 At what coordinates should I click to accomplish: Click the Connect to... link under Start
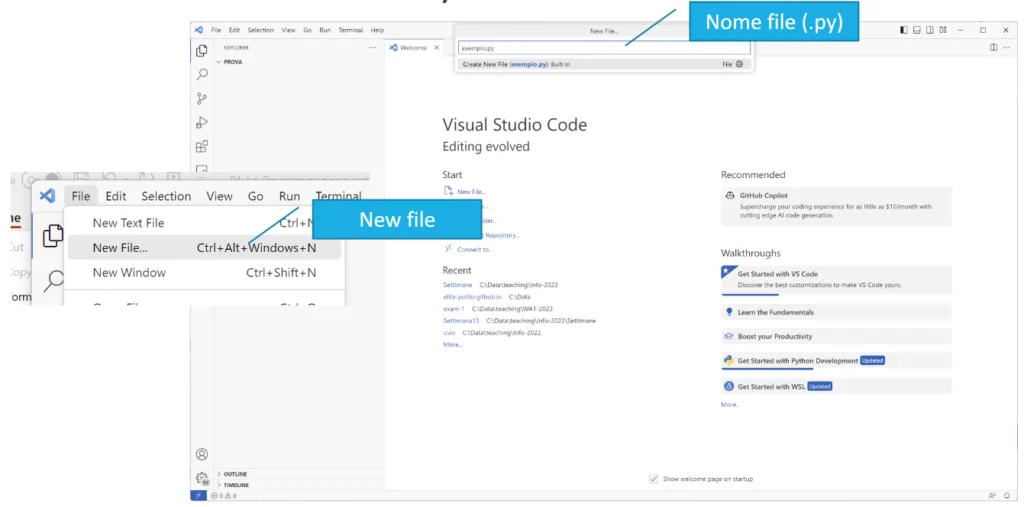tap(468, 249)
